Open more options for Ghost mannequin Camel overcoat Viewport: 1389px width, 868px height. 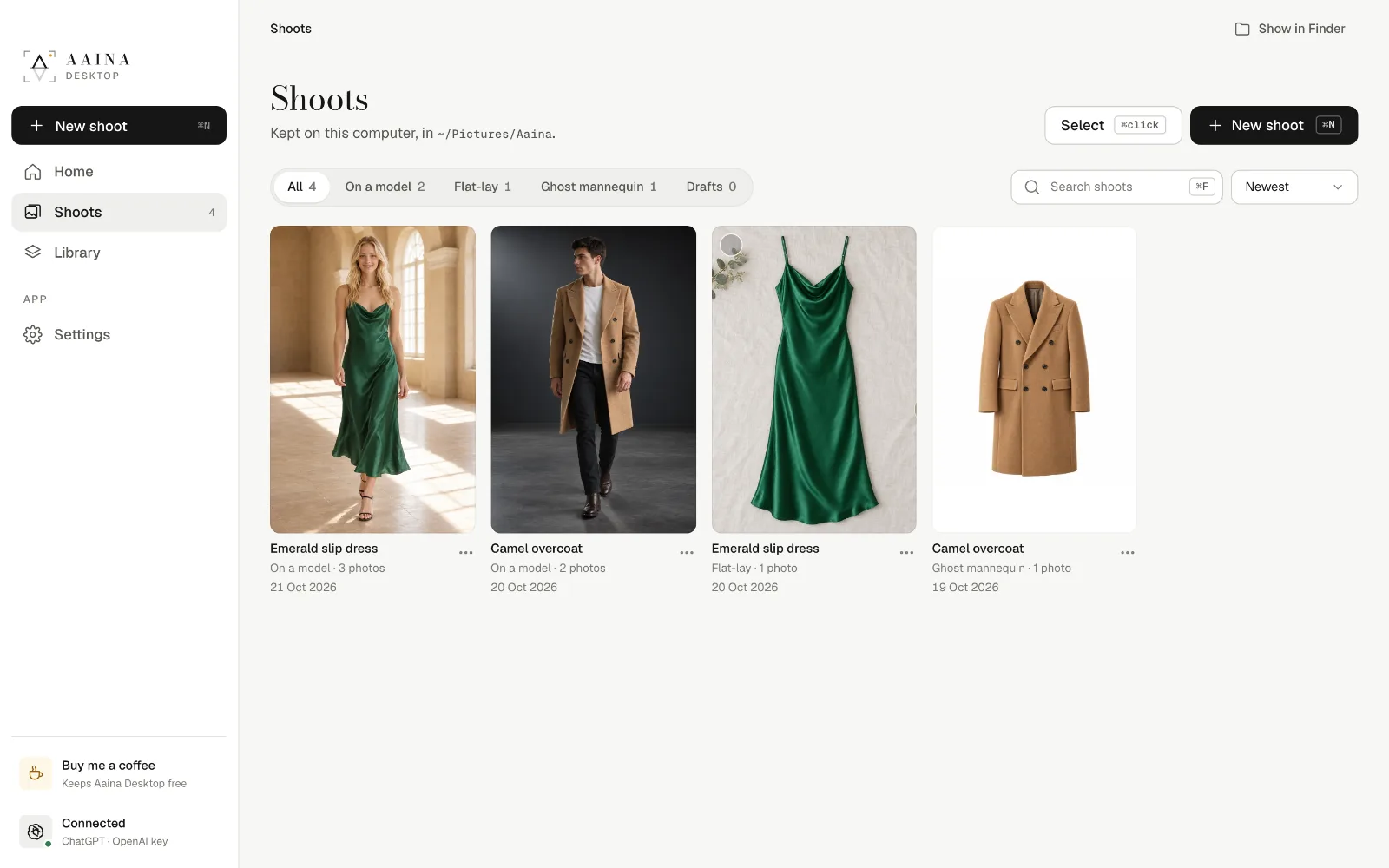pos(1128,553)
